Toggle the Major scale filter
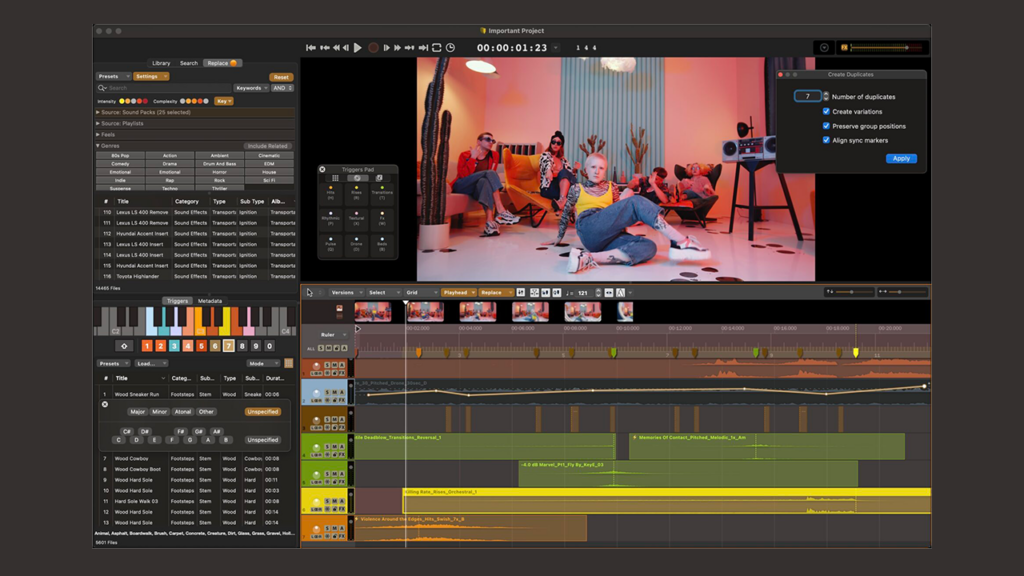The height and width of the screenshot is (576, 1024). [x=137, y=412]
